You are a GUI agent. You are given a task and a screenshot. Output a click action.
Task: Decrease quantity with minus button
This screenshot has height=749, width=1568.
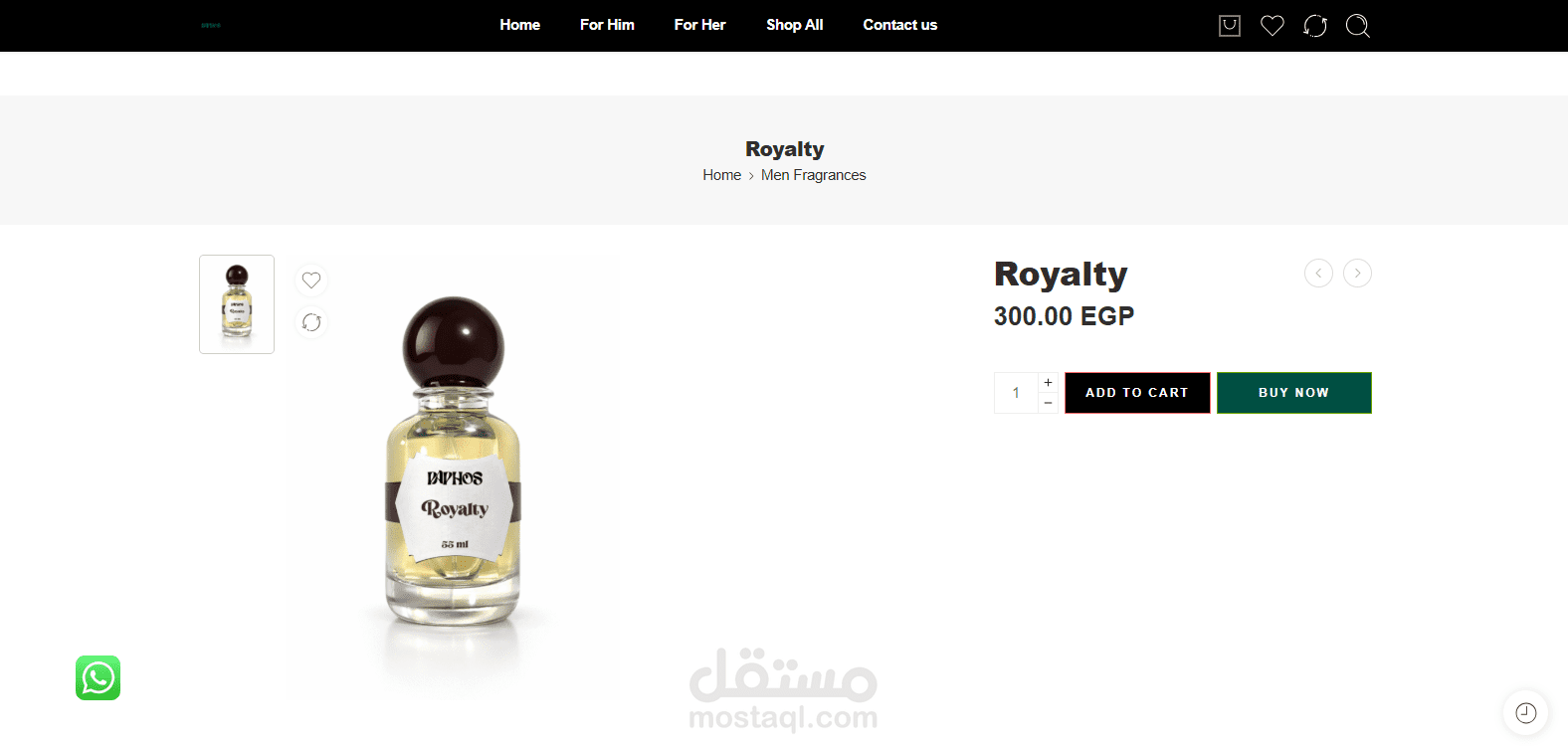click(1048, 403)
